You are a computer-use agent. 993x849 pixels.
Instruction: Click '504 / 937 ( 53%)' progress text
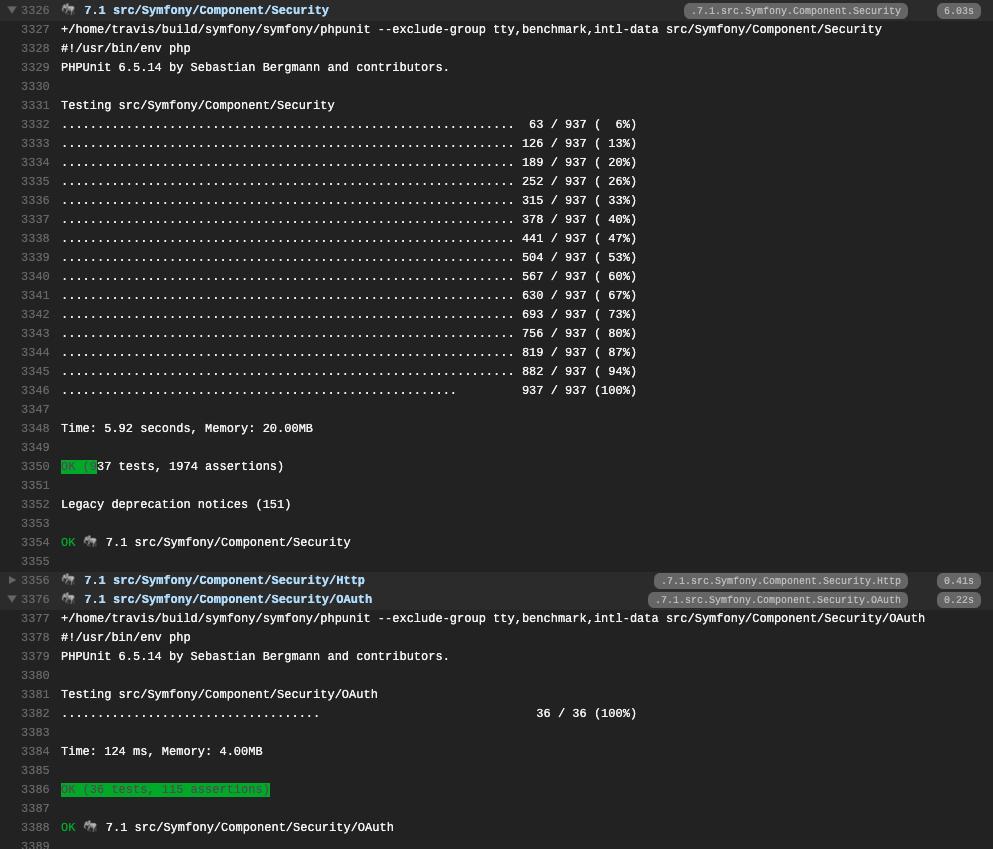pos(579,257)
